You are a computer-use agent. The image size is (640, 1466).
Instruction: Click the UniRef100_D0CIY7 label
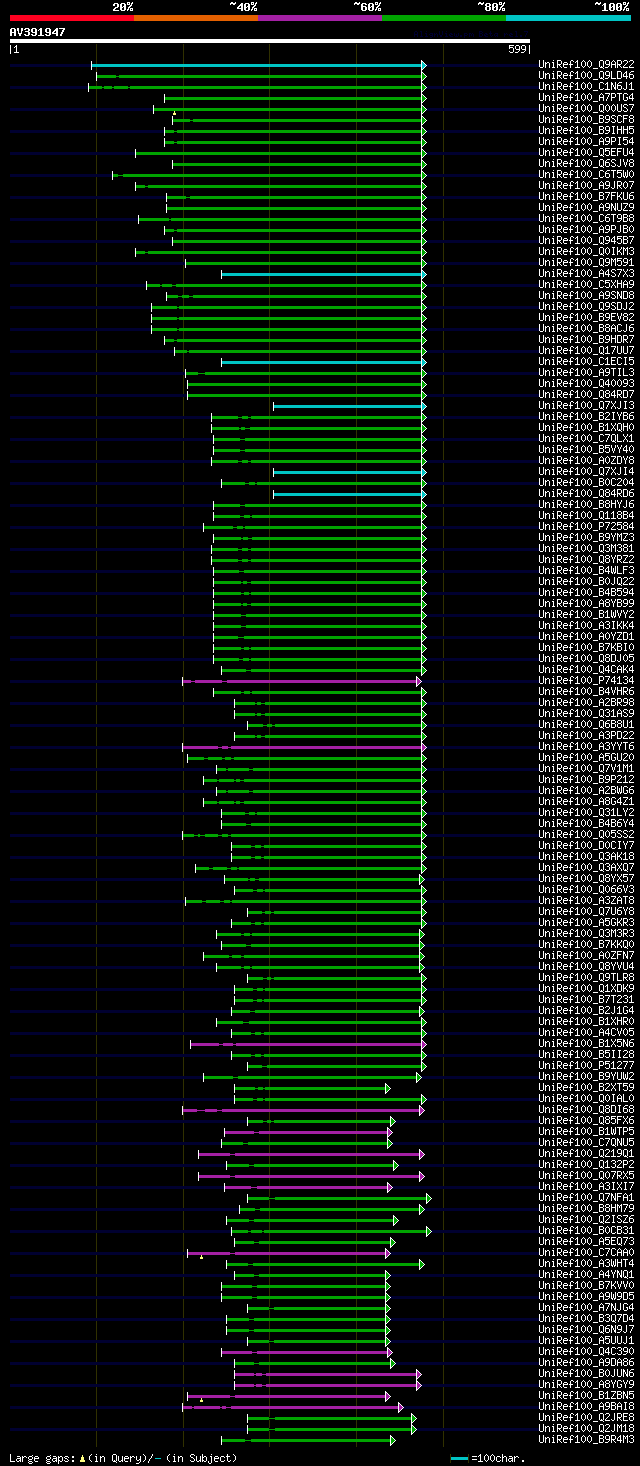(x=586, y=845)
